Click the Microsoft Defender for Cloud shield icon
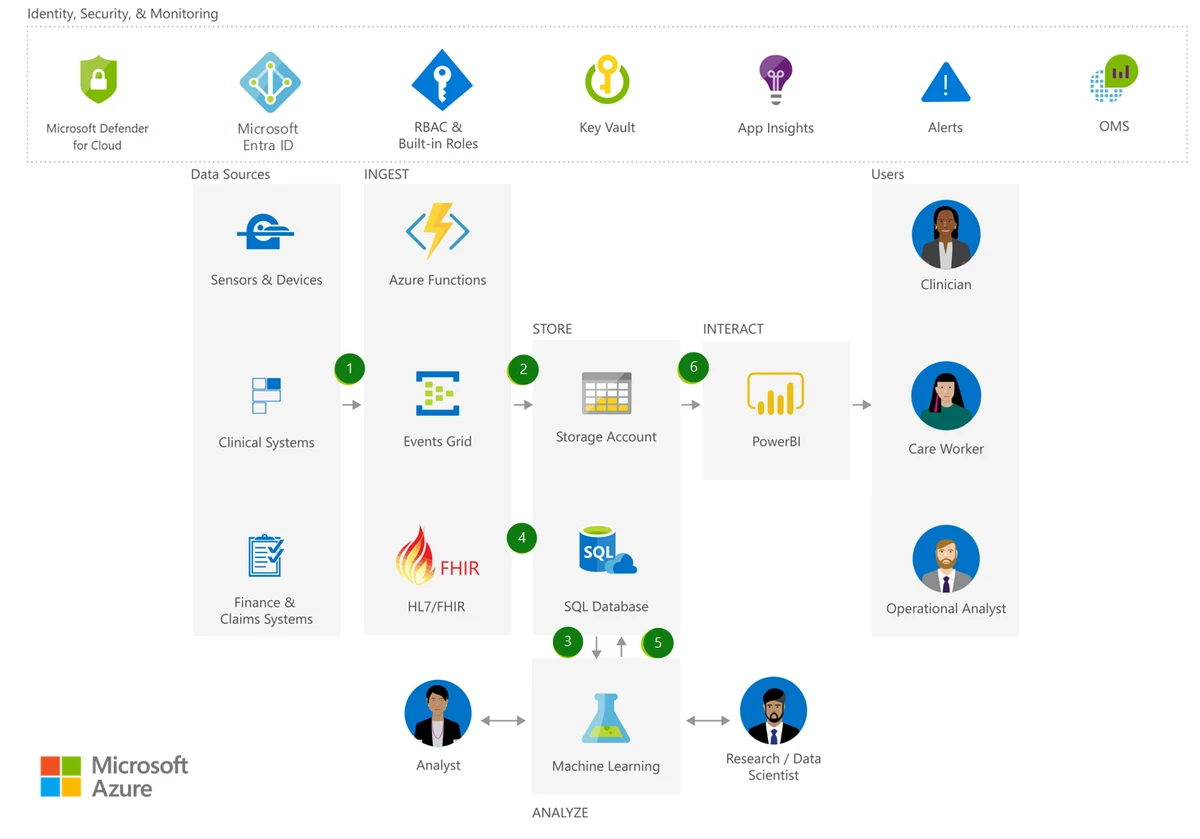The image size is (1200, 839). pos(98,81)
